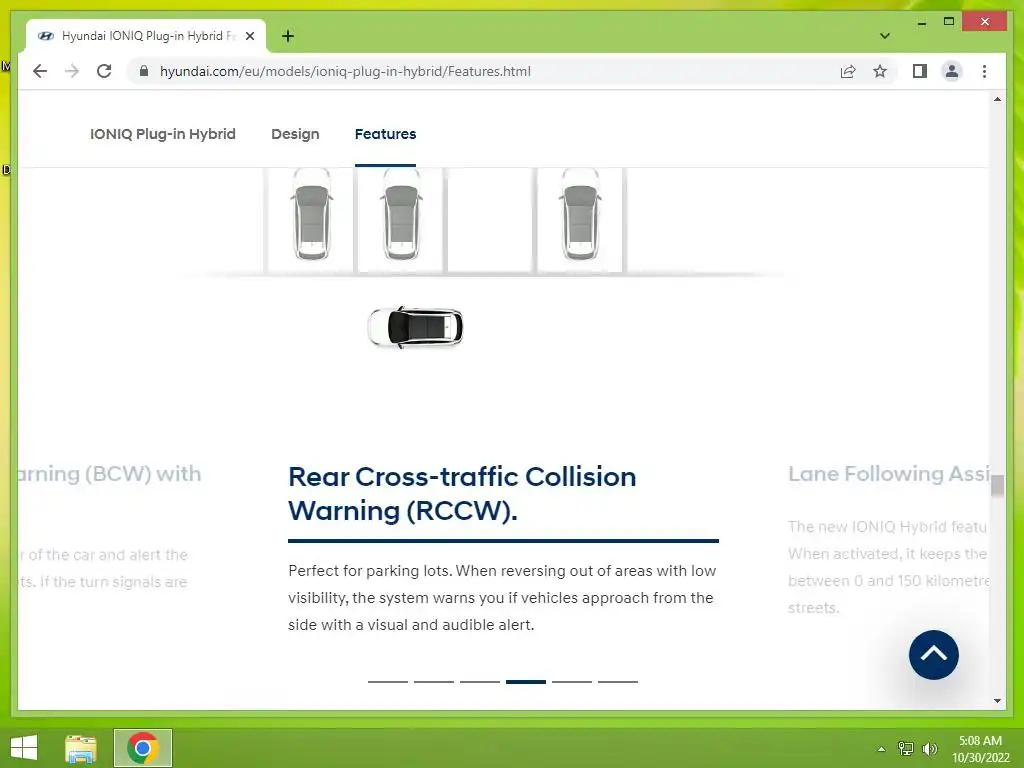Show the previous BCW warning slide
The image size is (1024, 768).
[109, 473]
